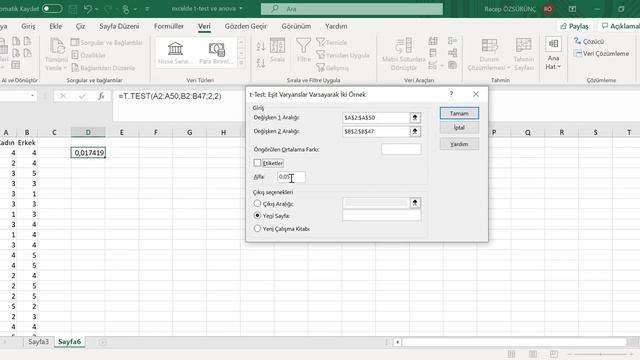The height and width of the screenshot is (360, 640).
Task: Close the t-Test dialog with X
Action: coord(476,94)
